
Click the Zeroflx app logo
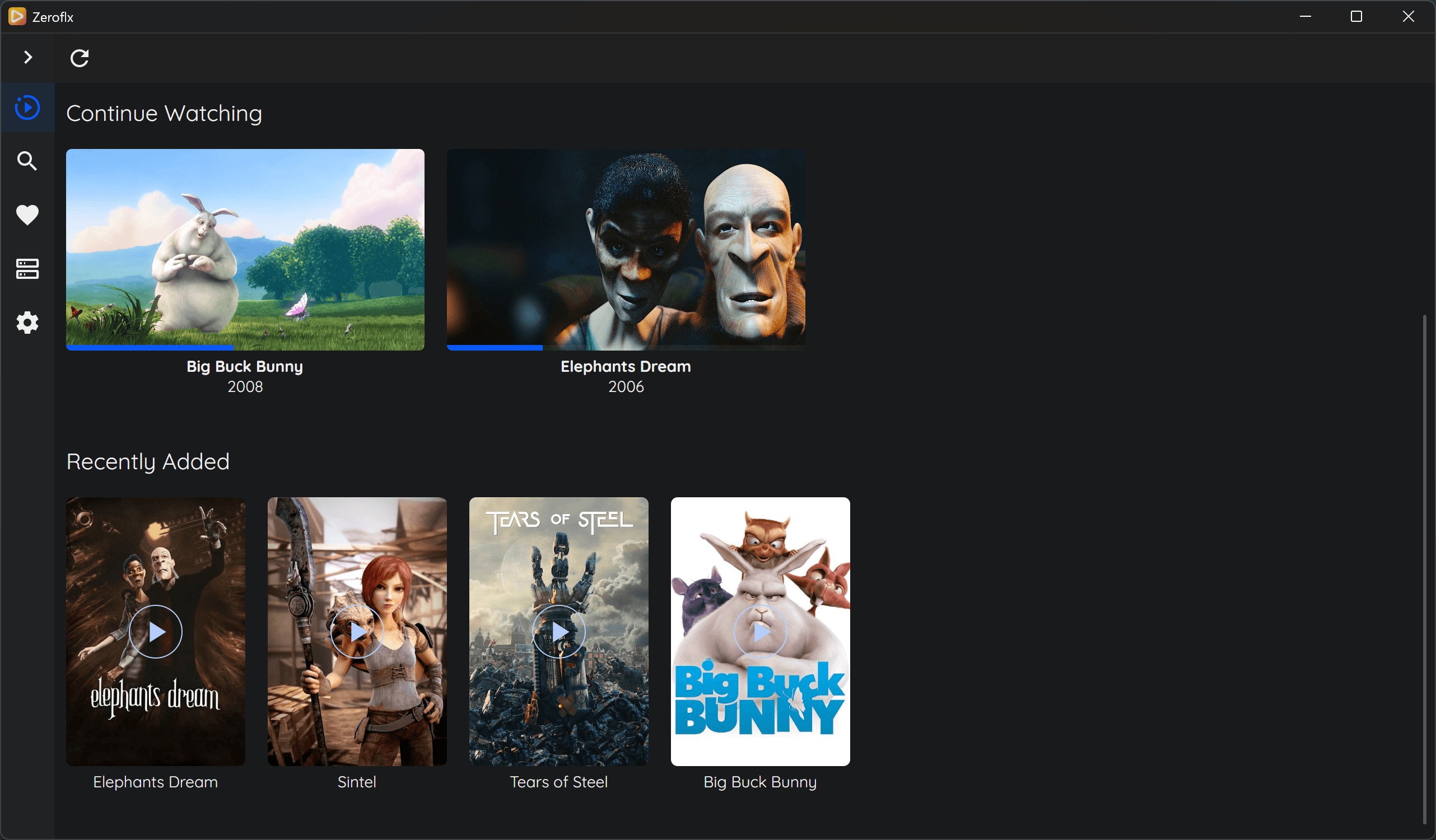[x=17, y=17]
